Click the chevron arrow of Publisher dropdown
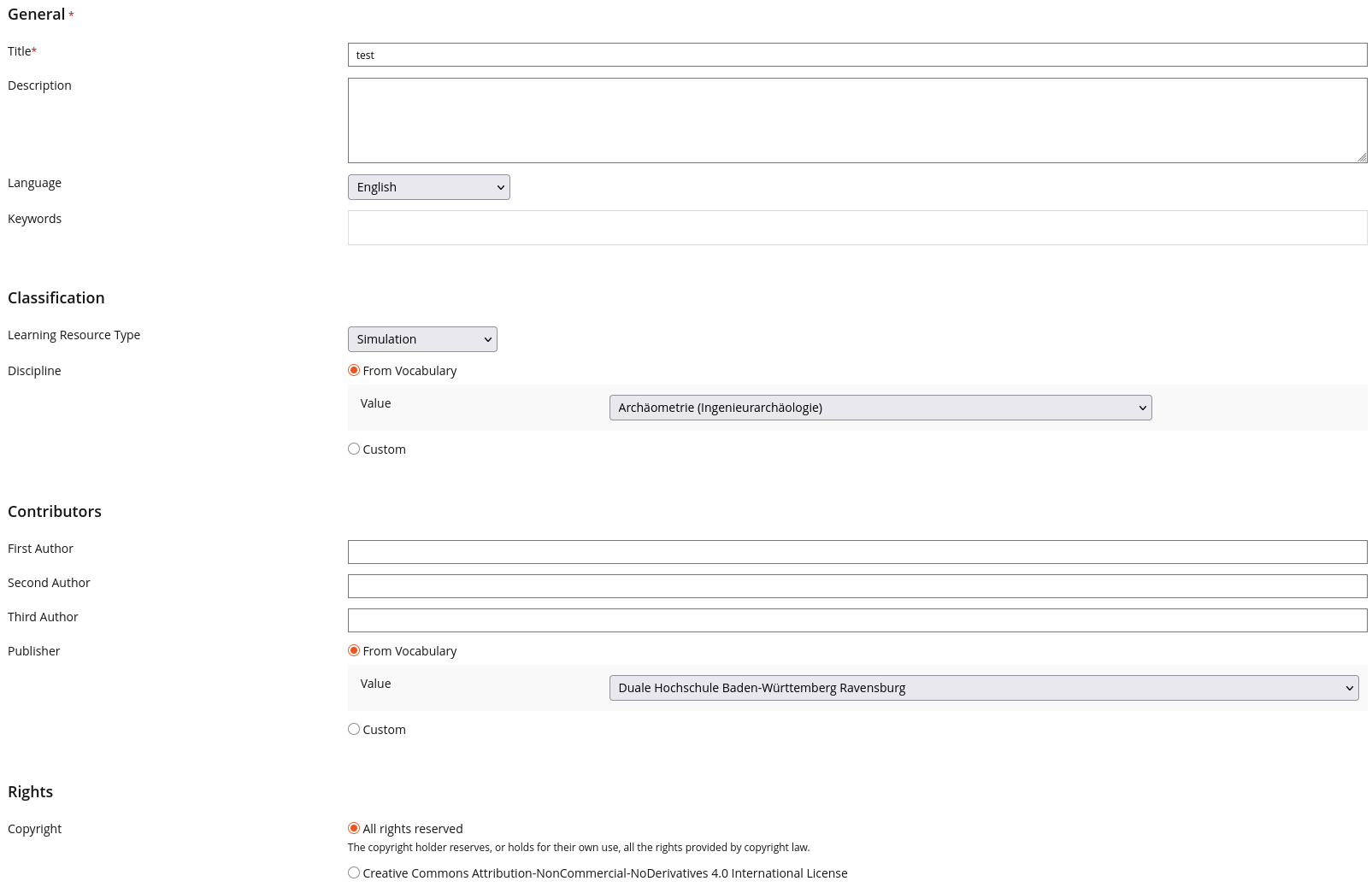This screenshot has height=887, width=1372. point(1350,689)
